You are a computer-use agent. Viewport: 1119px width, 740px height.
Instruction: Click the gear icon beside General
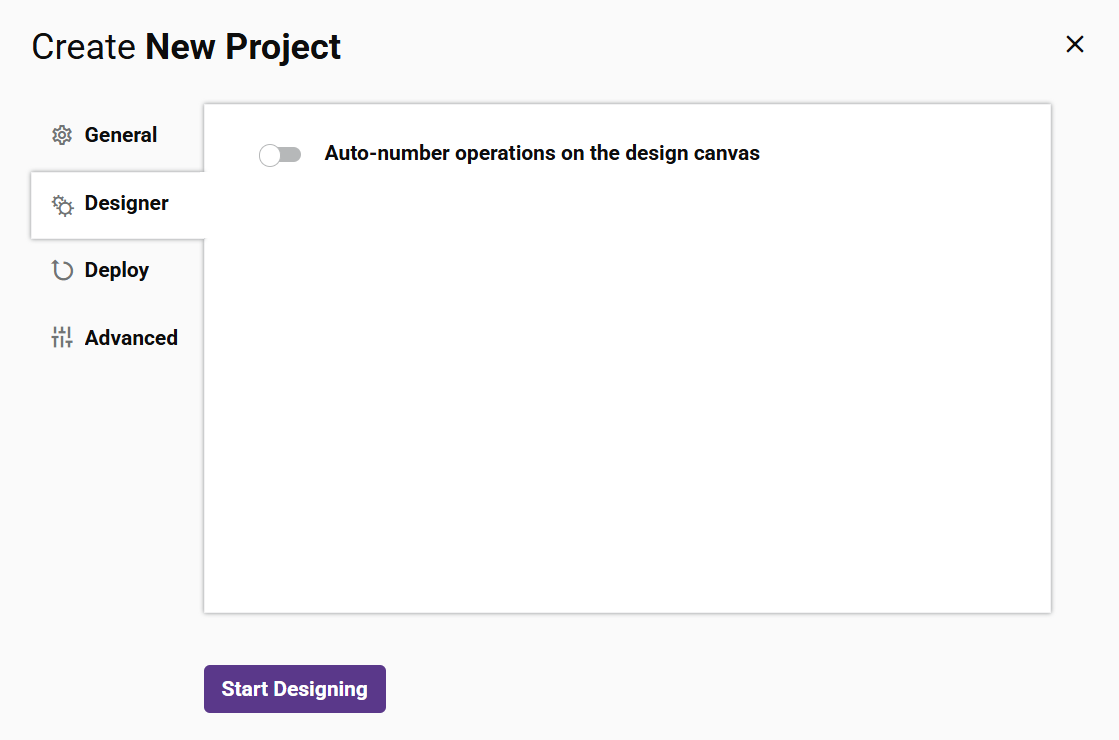click(62, 134)
